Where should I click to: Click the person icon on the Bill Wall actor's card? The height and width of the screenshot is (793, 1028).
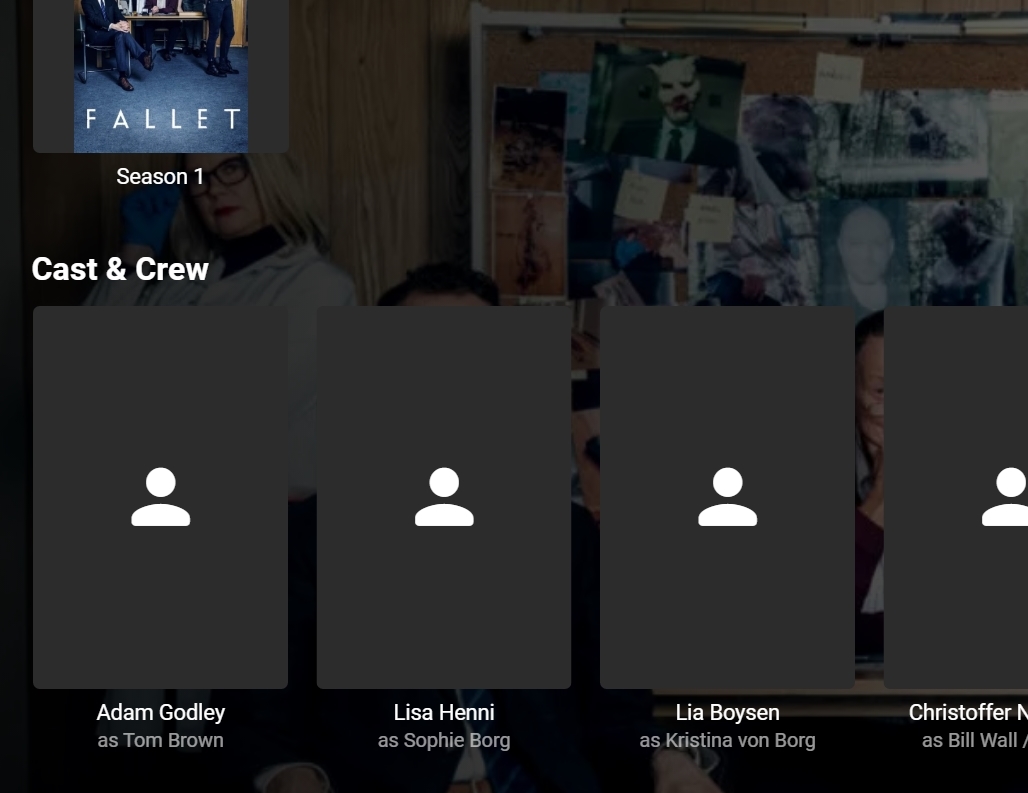click(x=1005, y=497)
